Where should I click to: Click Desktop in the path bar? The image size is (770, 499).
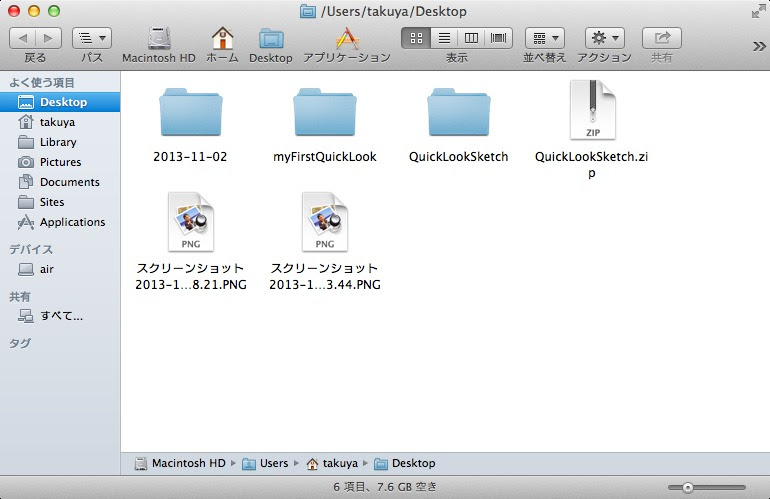point(405,463)
